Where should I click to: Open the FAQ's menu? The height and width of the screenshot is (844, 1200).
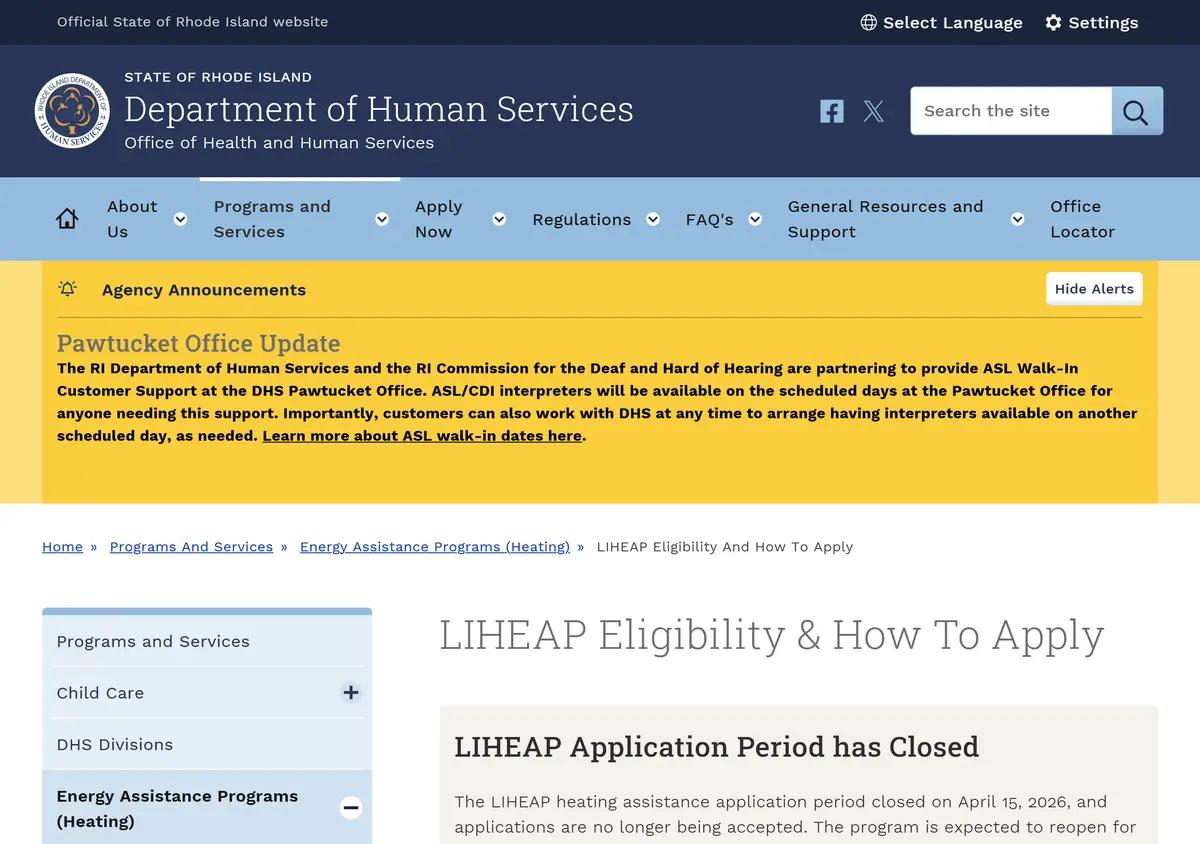click(709, 219)
